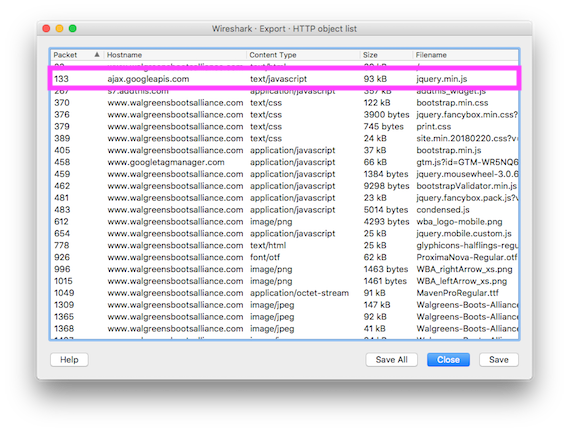Select packet 1309 row
Screen dimensions: 569x432
pyautogui.click(x=284, y=305)
